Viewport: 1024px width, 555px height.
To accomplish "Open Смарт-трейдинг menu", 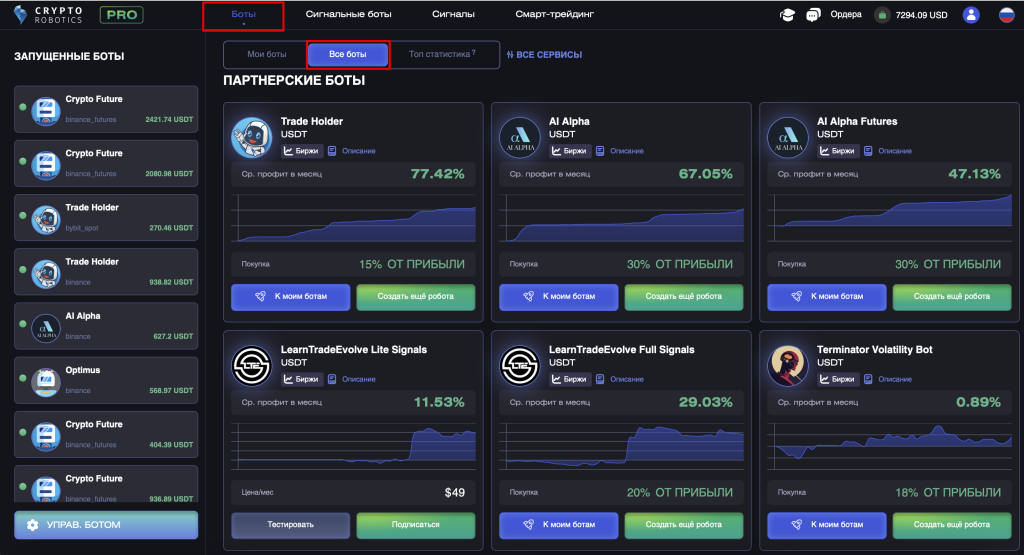I will (x=554, y=14).
